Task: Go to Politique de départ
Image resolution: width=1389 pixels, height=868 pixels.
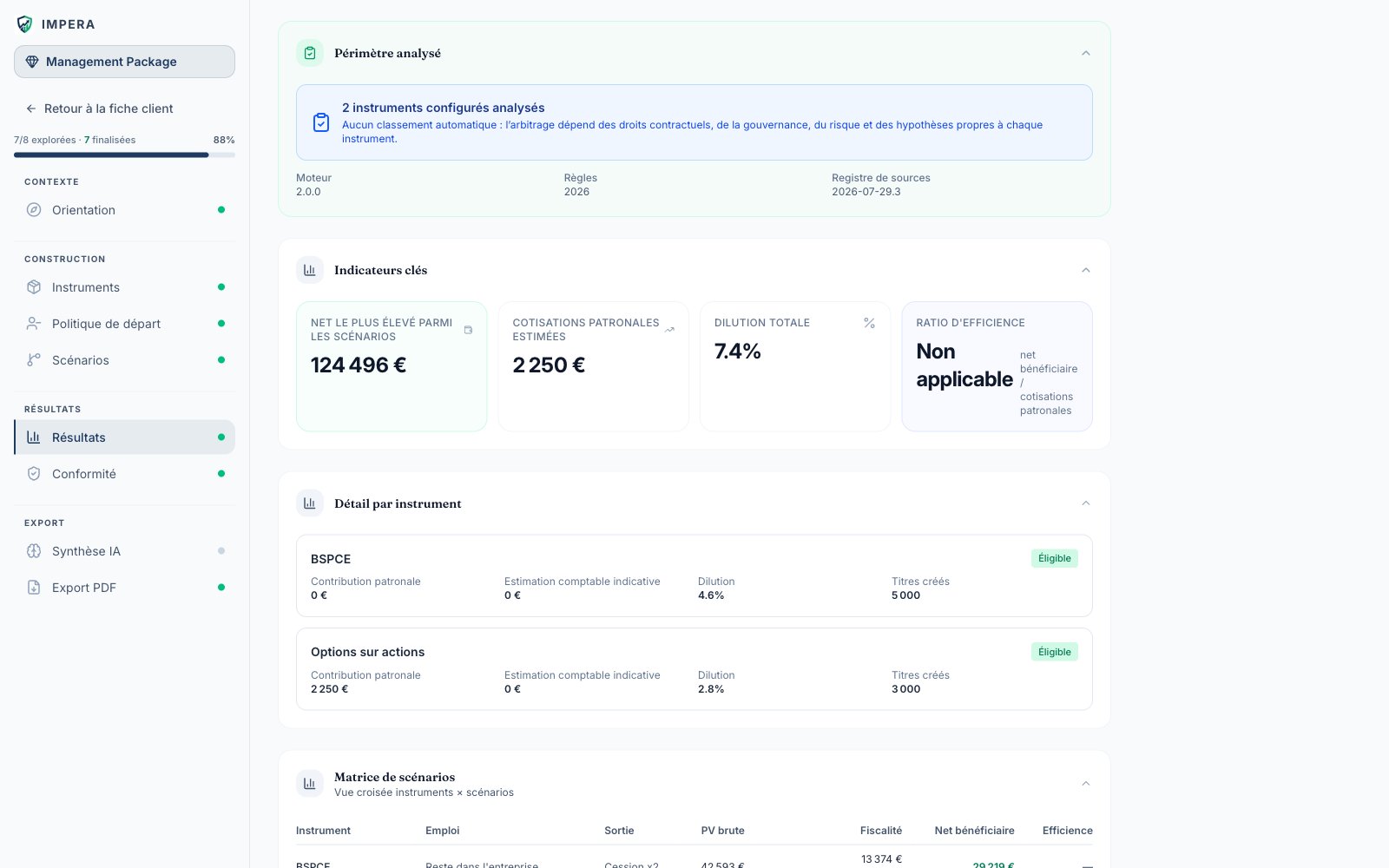Action: coord(124,324)
